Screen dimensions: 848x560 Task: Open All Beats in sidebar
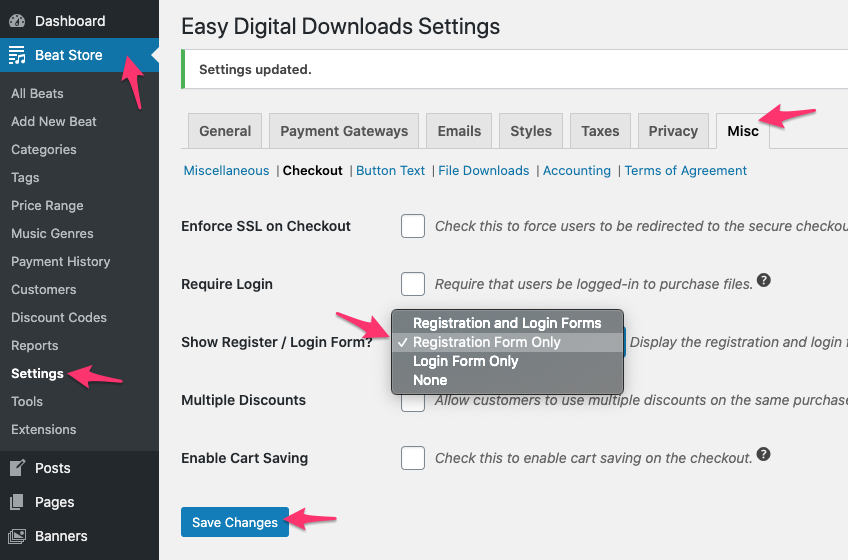(x=37, y=94)
